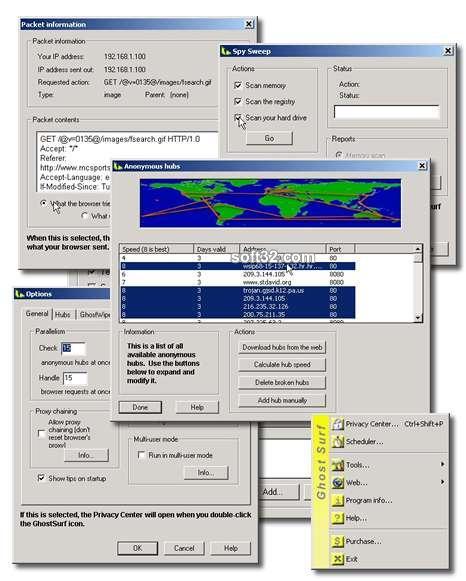The width and height of the screenshot is (466, 581).
Task: Click Info button under Multi-user mode
Action: 206,473
